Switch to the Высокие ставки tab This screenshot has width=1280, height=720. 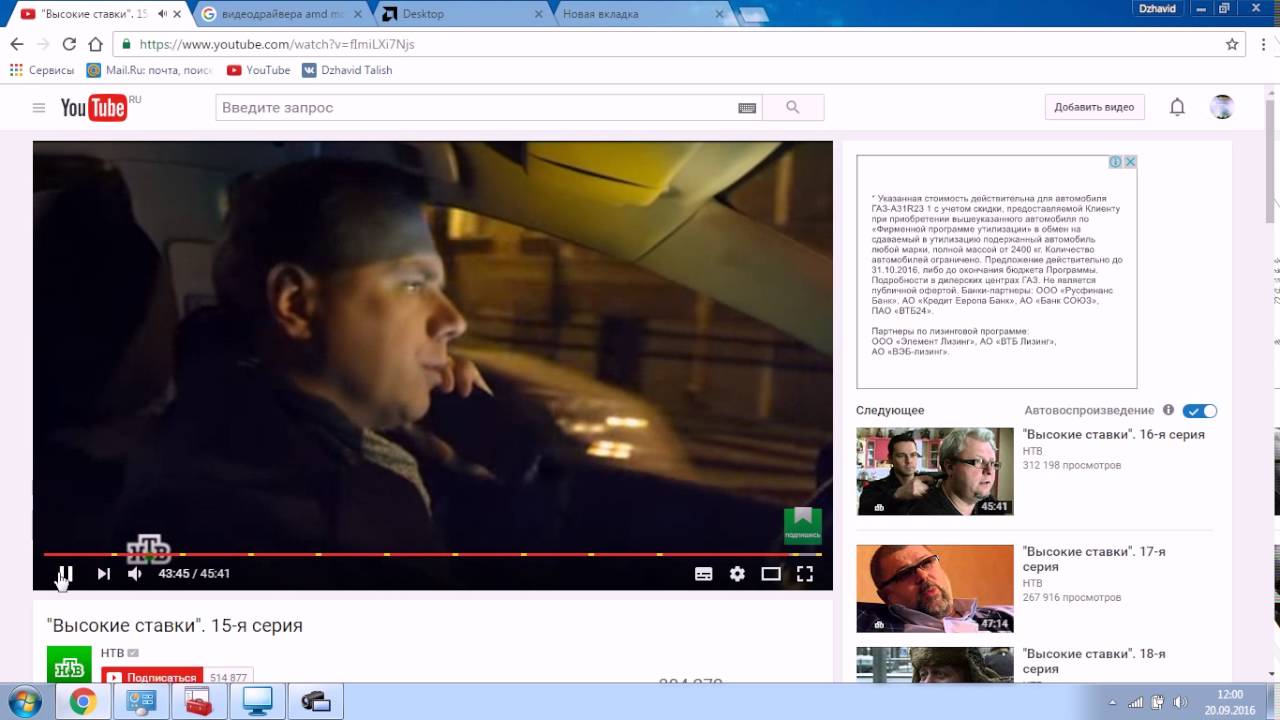point(95,14)
